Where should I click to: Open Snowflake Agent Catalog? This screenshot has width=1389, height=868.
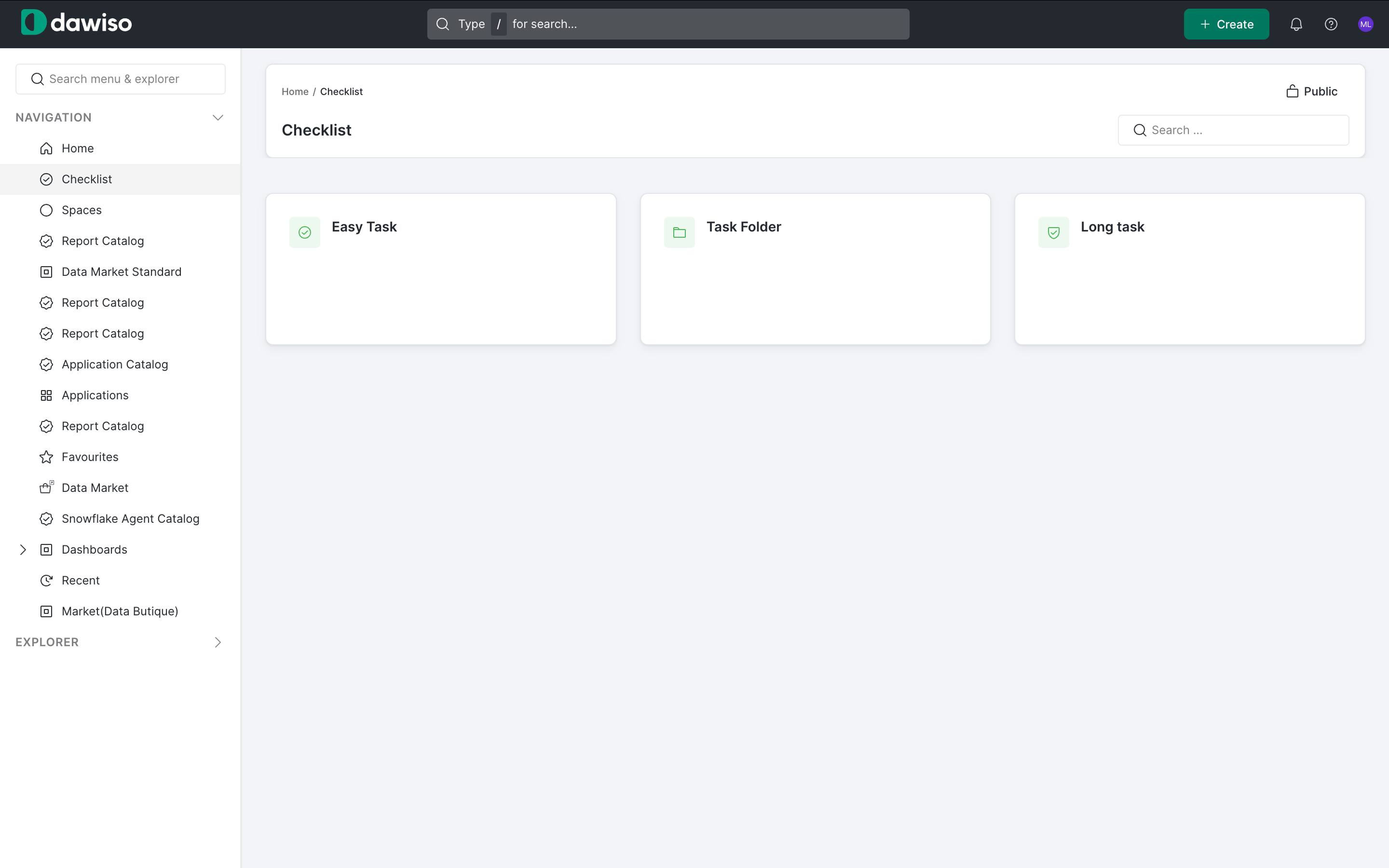(121, 519)
